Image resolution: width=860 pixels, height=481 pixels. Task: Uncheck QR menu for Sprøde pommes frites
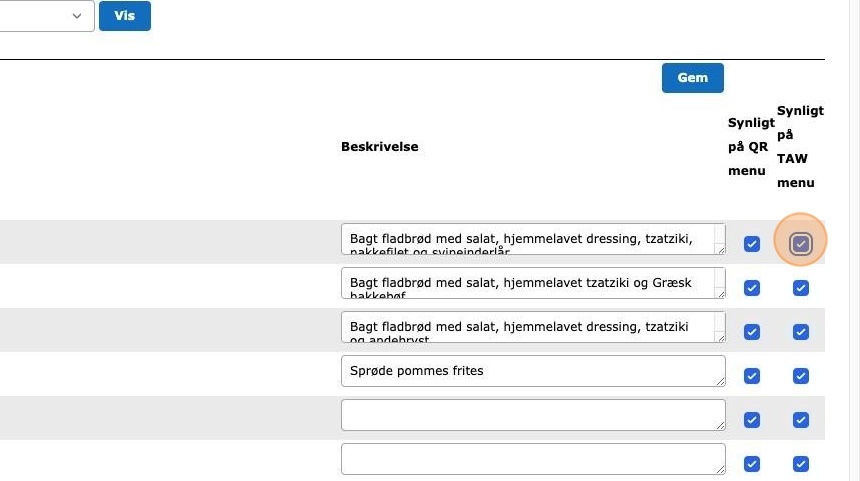coord(752,376)
